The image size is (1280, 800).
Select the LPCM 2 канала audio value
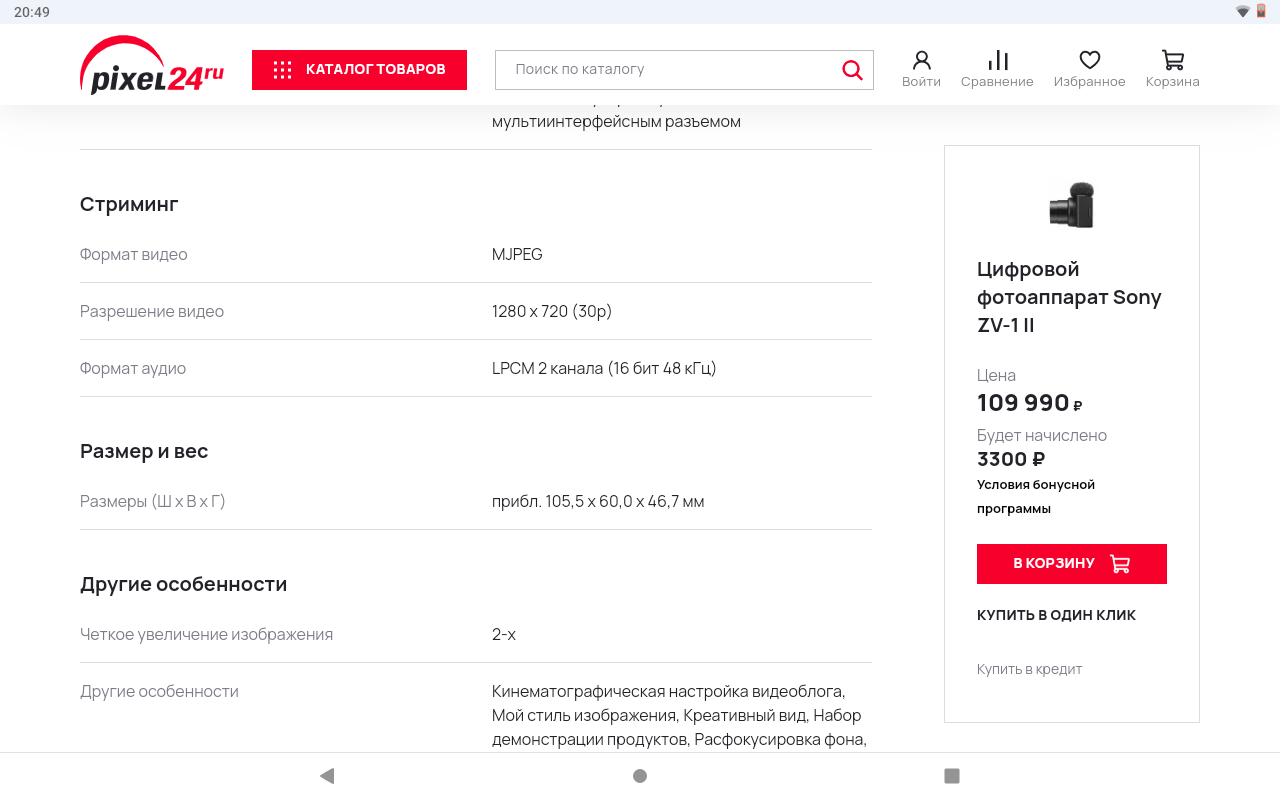(604, 368)
